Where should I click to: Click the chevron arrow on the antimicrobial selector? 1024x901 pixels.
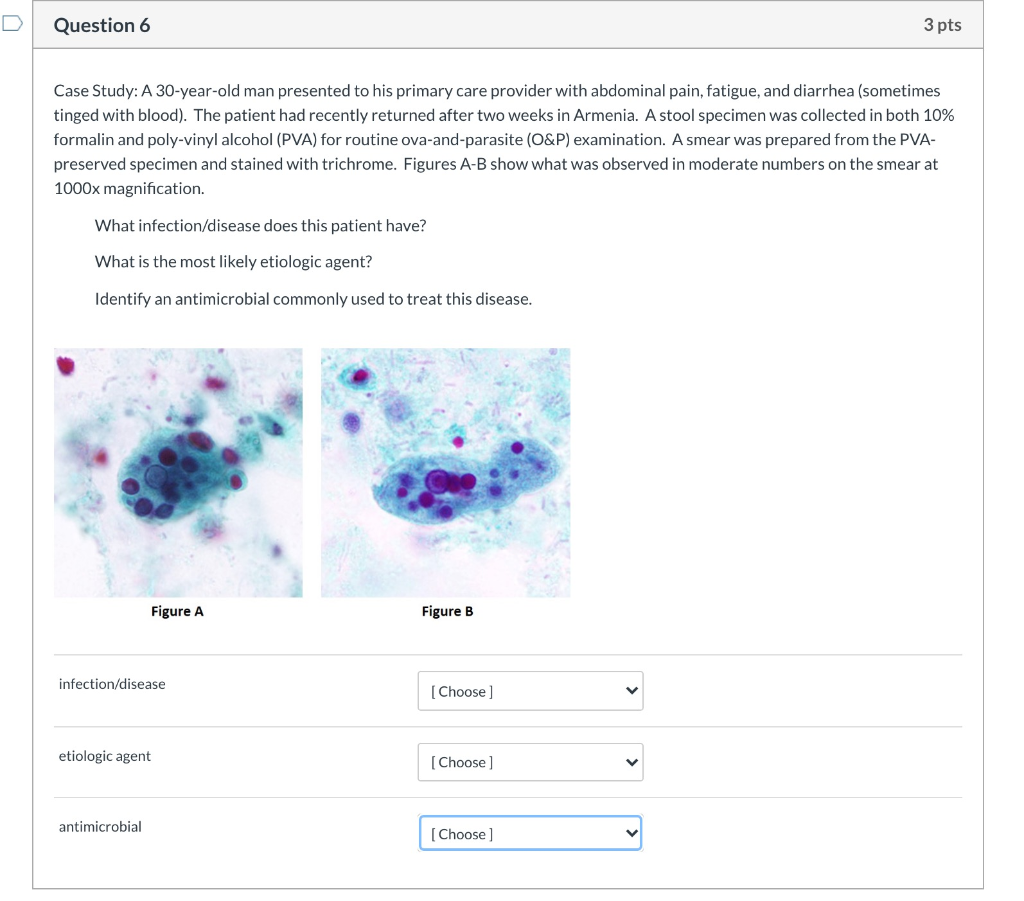coord(630,833)
